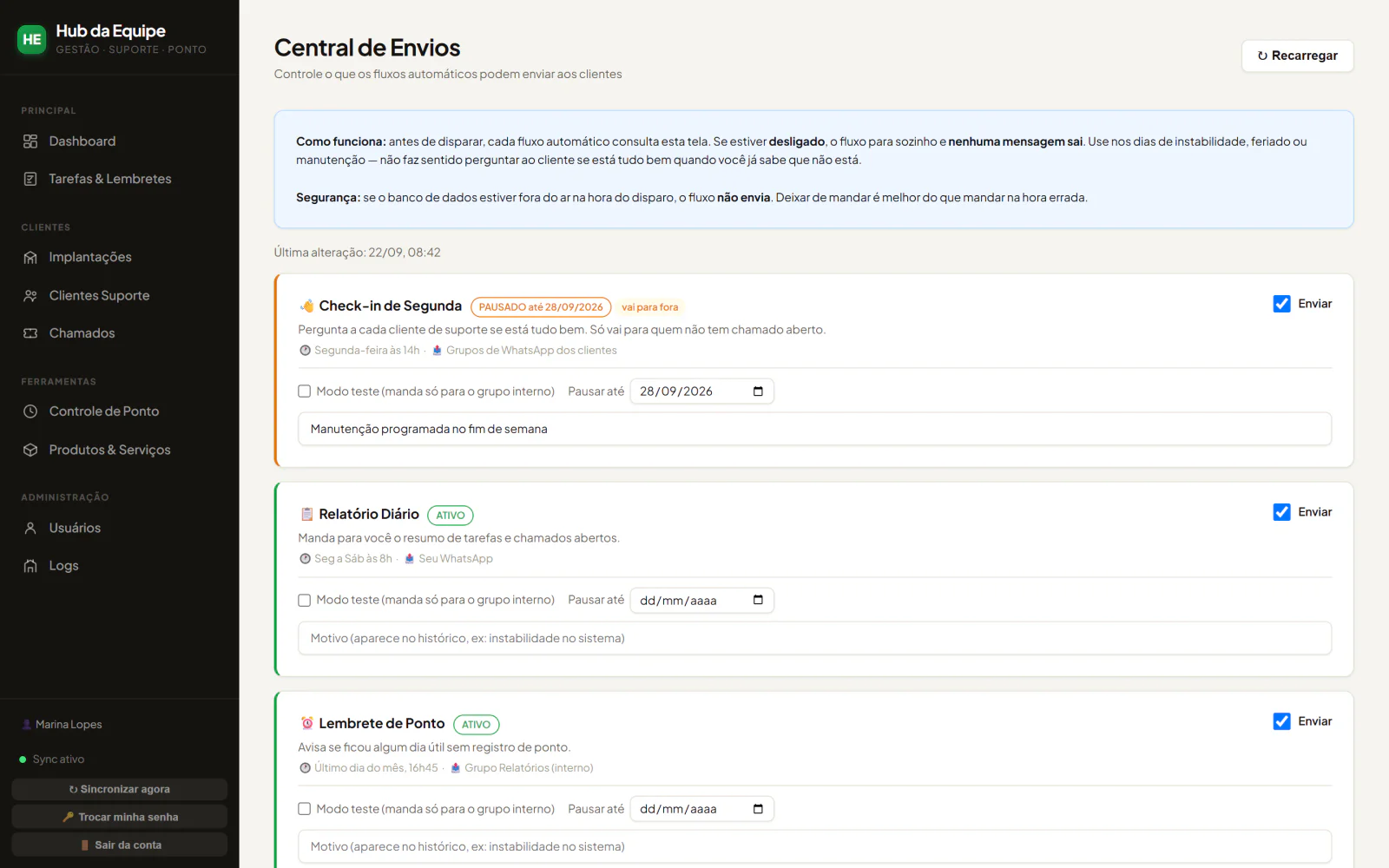
Task: Open calendar picker for Relatório Diário pause date
Action: click(x=758, y=600)
